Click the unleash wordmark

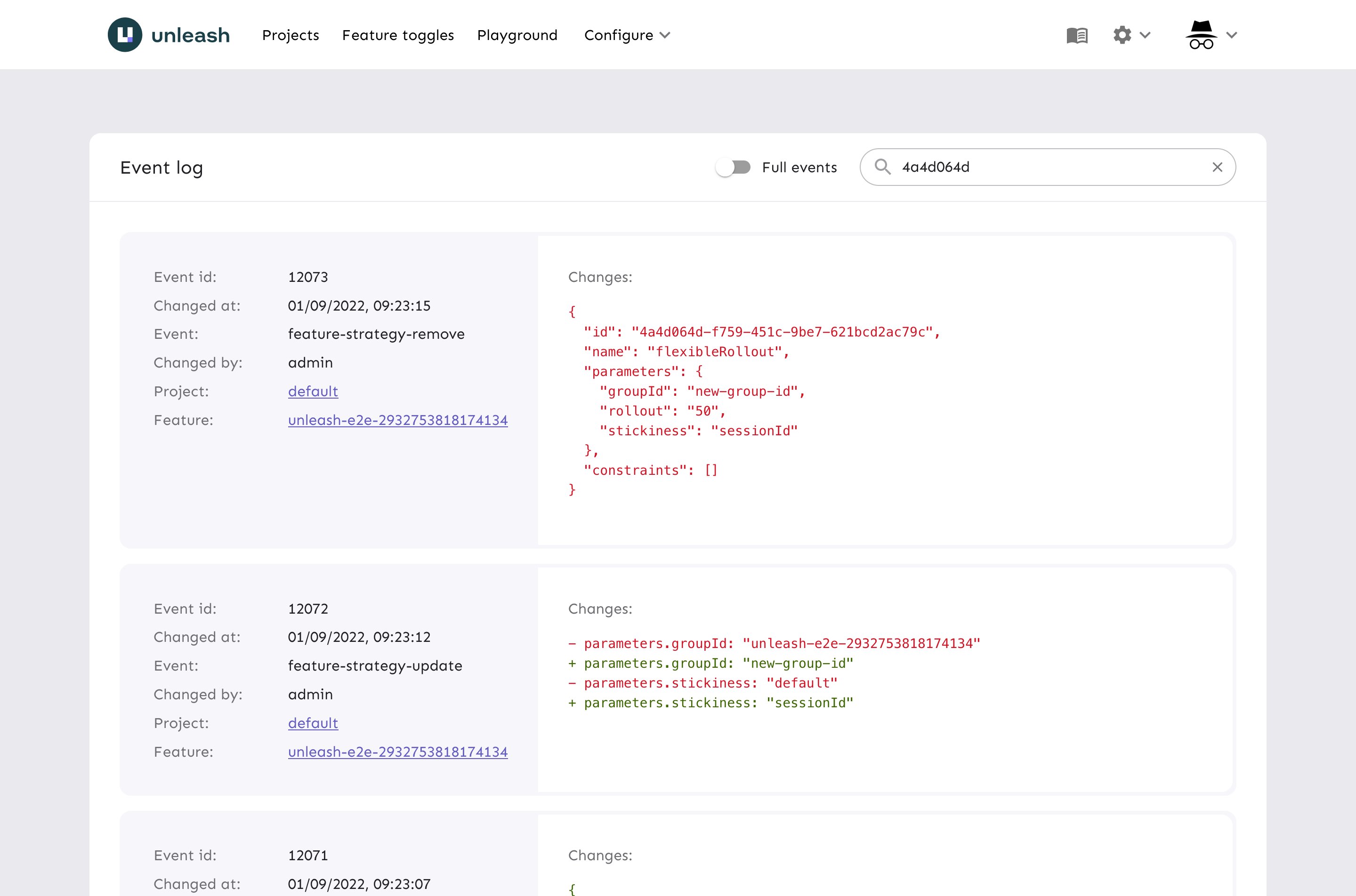(x=190, y=35)
